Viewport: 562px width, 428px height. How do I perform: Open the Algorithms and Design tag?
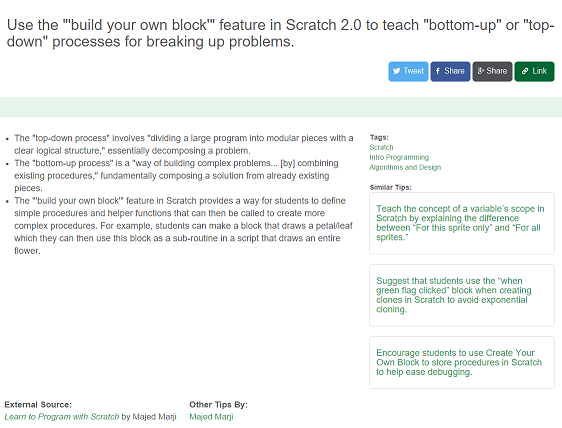point(405,167)
